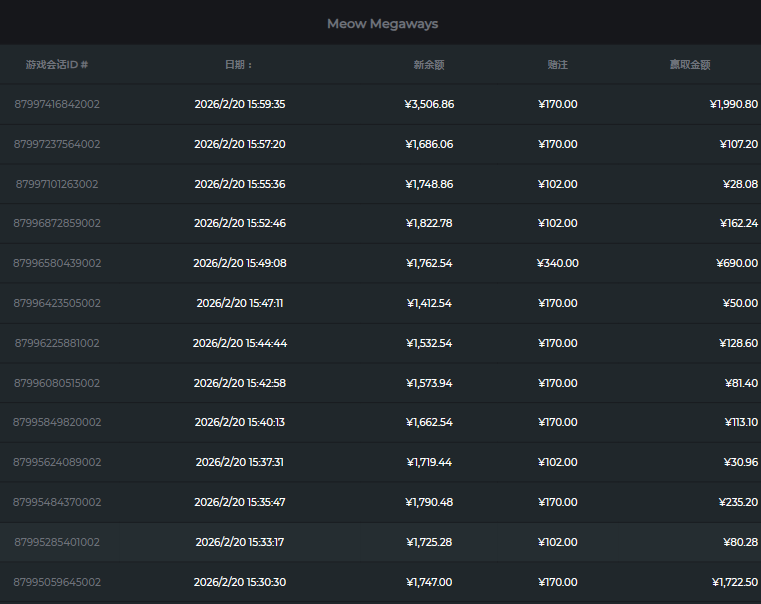Click the Meow Megaways title
Image resolution: width=761 pixels, height=604 pixels.
[x=382, y=23]
